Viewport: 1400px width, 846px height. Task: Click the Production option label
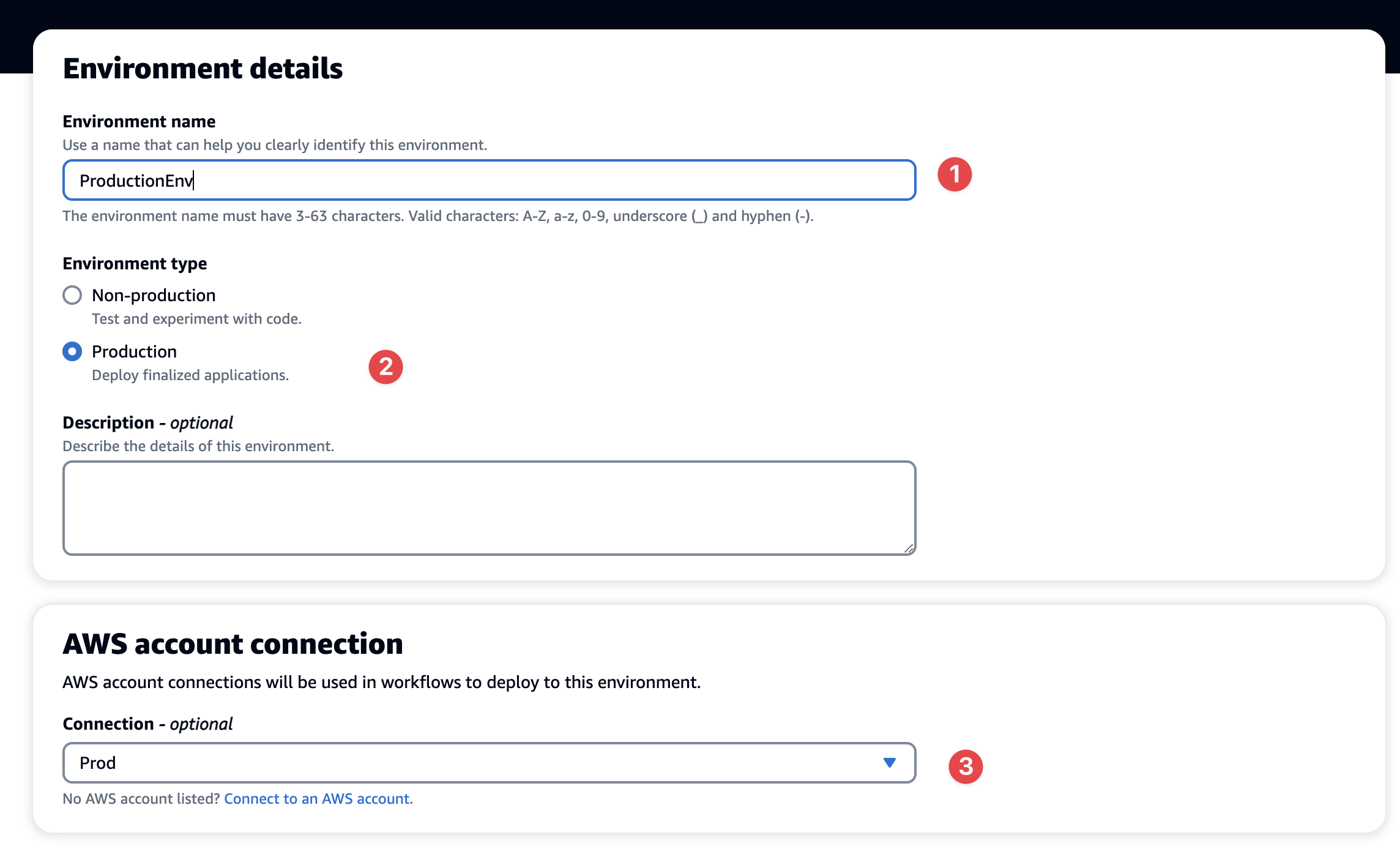click(134, 351)
